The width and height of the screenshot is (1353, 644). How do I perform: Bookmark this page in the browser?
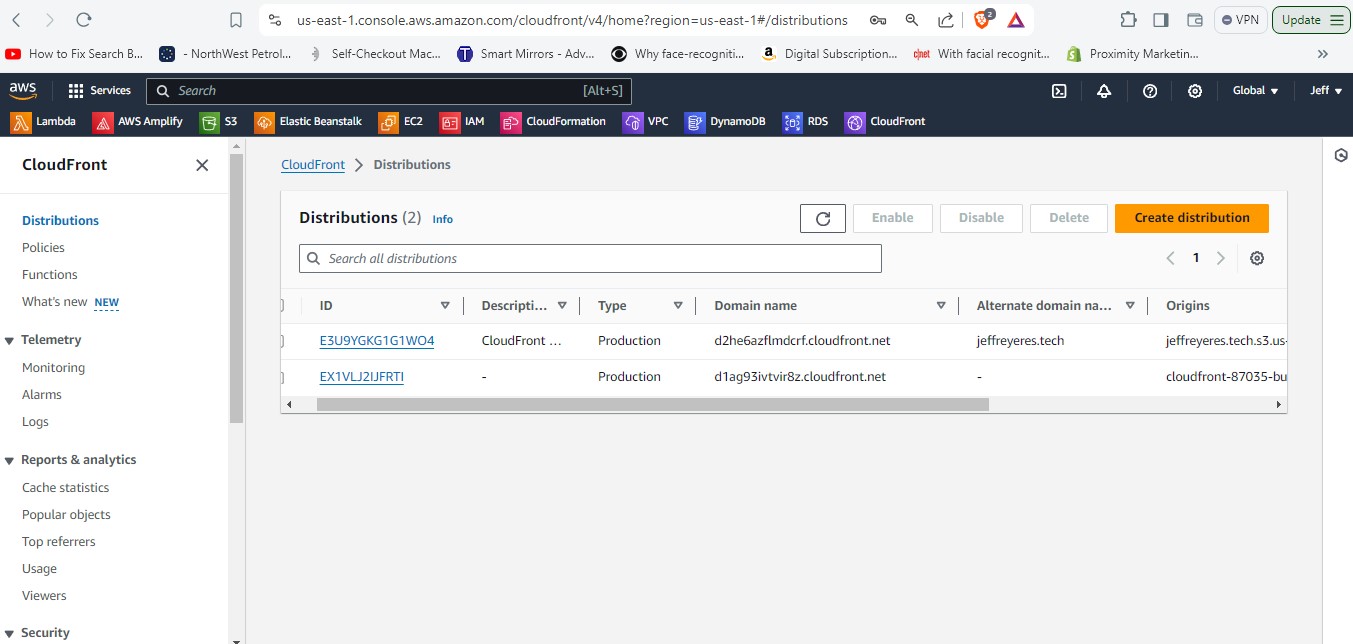click(236, 20)
